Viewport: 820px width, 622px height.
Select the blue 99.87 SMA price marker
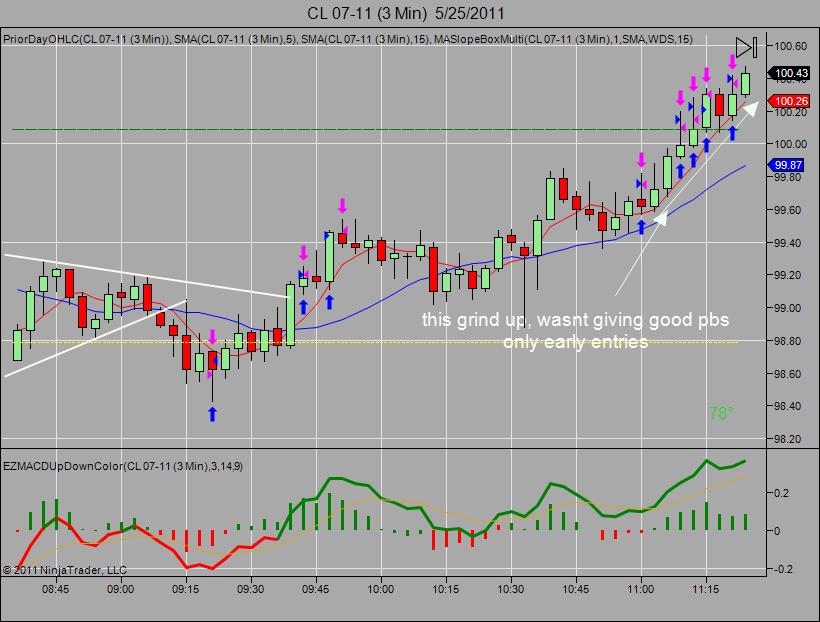(785, 165)
